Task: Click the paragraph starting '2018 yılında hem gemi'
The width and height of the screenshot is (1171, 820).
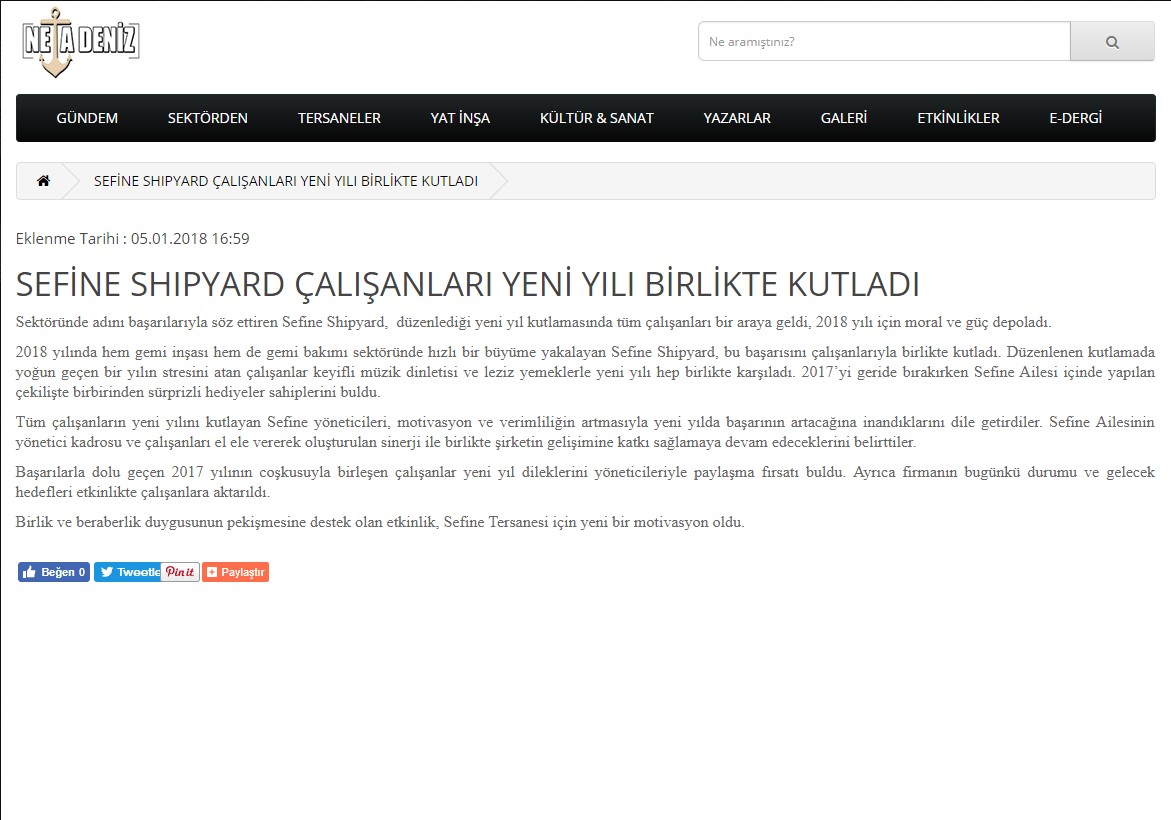Action: click(586, 372)
